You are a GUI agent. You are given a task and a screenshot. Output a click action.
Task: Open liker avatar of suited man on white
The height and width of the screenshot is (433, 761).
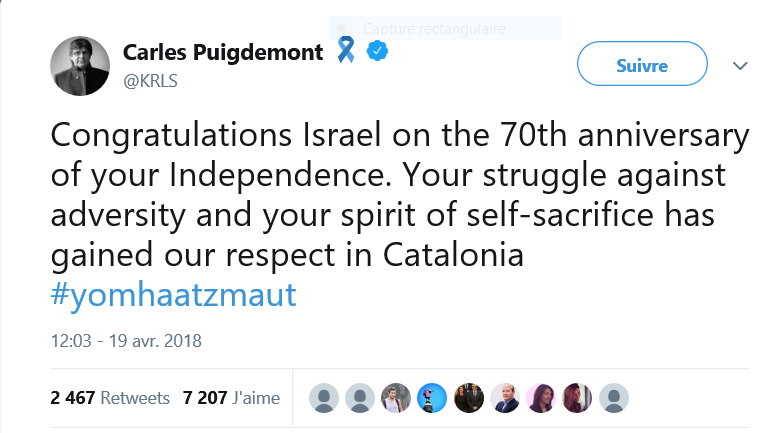[x=505, y=398]
